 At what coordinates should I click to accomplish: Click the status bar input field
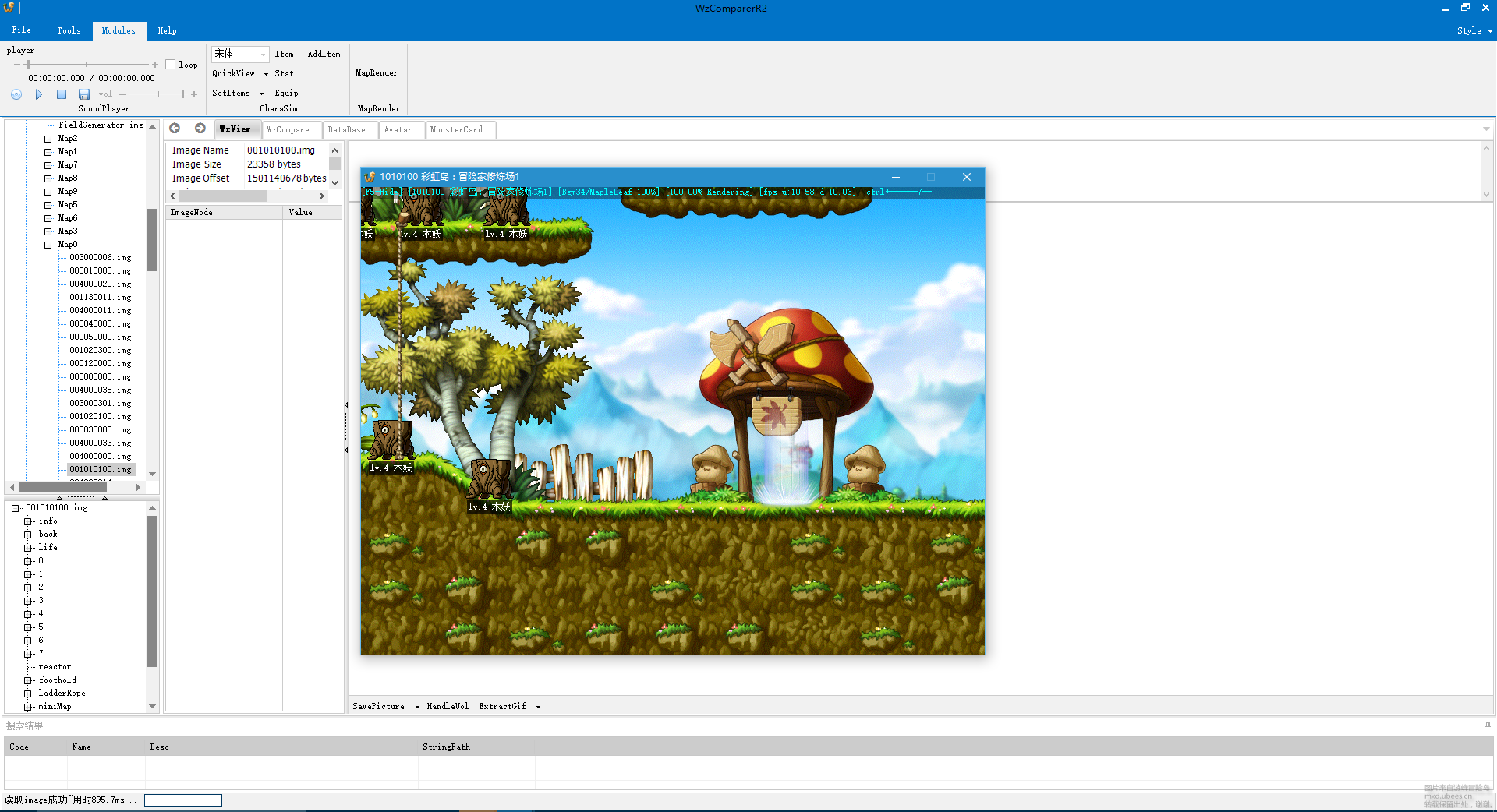click(183, 800)
